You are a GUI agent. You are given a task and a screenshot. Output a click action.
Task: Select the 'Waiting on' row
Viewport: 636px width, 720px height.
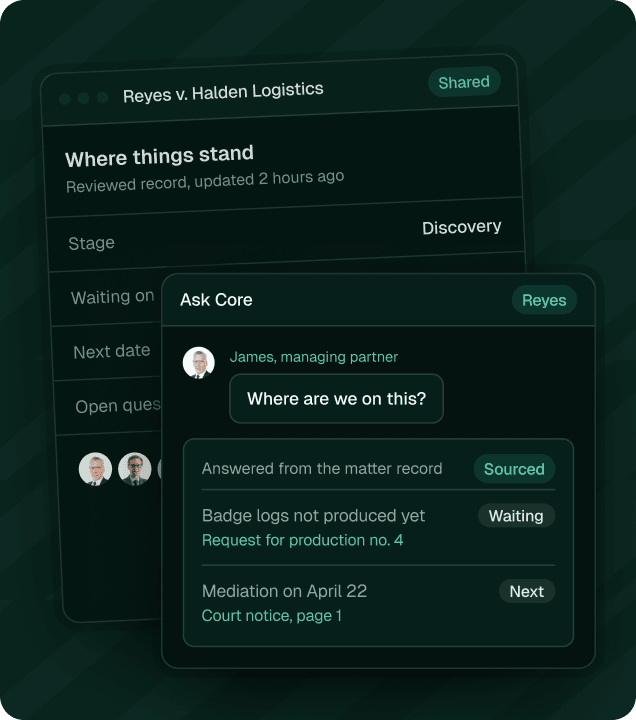pyautogui.click(x=107, y=298)
